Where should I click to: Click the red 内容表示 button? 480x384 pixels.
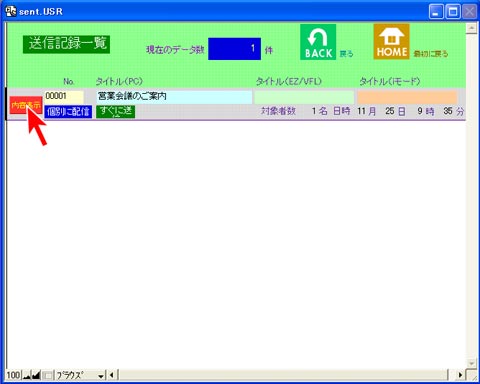26,105
